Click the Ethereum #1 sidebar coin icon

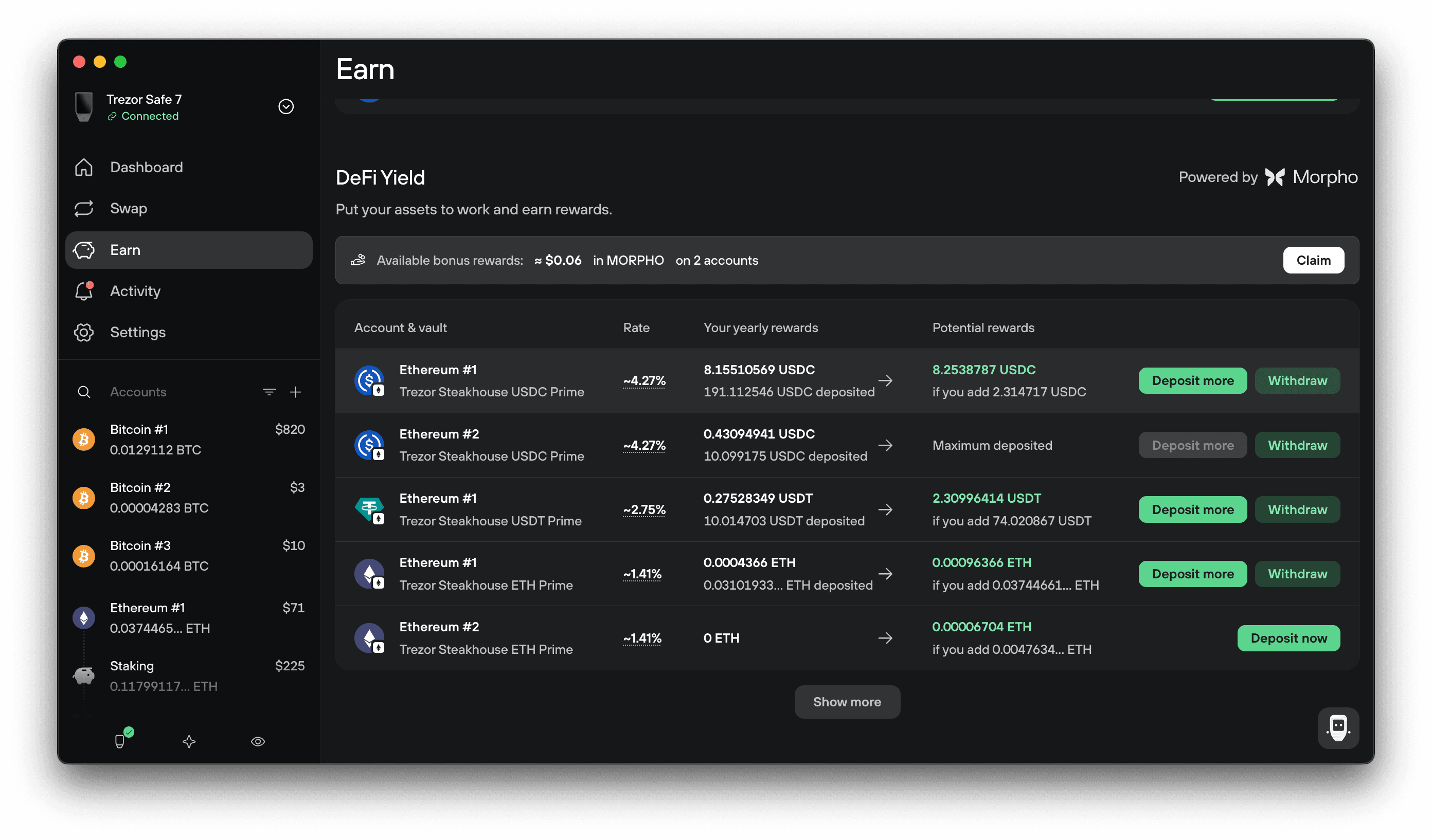(83, 618)
